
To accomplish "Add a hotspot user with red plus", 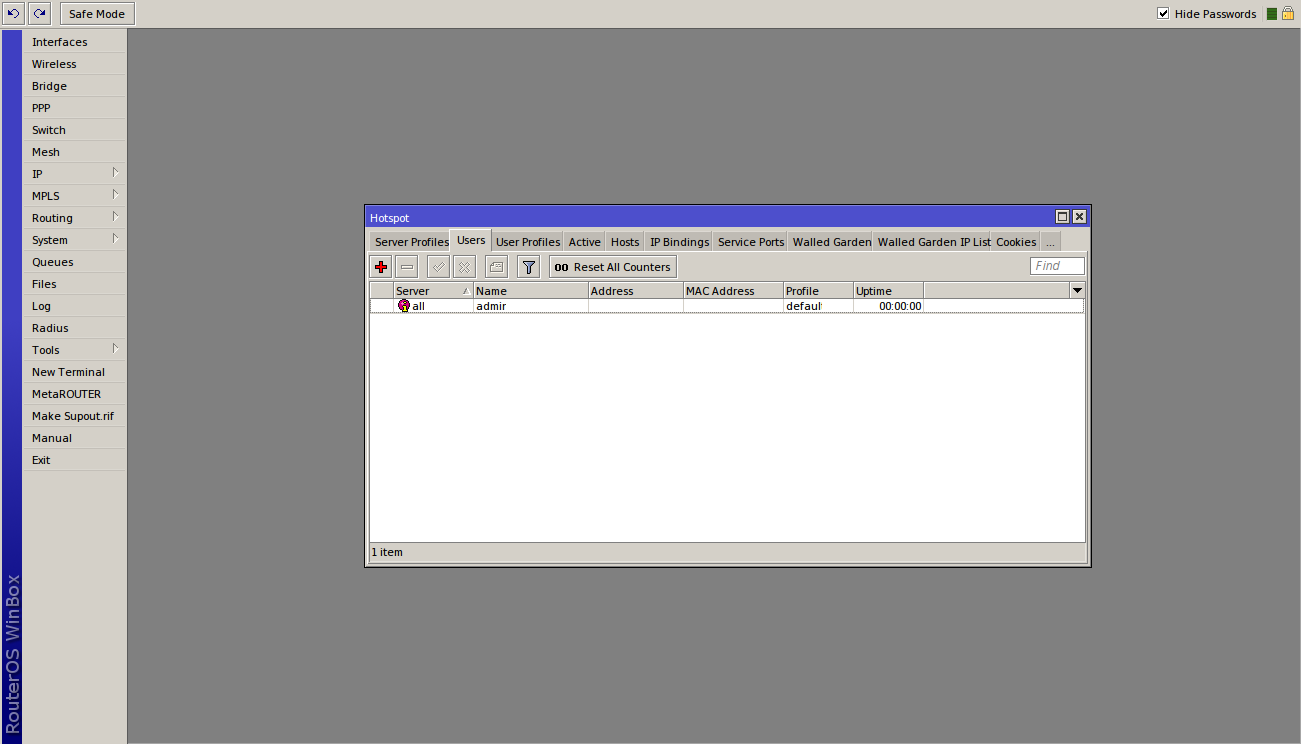I will (x=380, y=267).
